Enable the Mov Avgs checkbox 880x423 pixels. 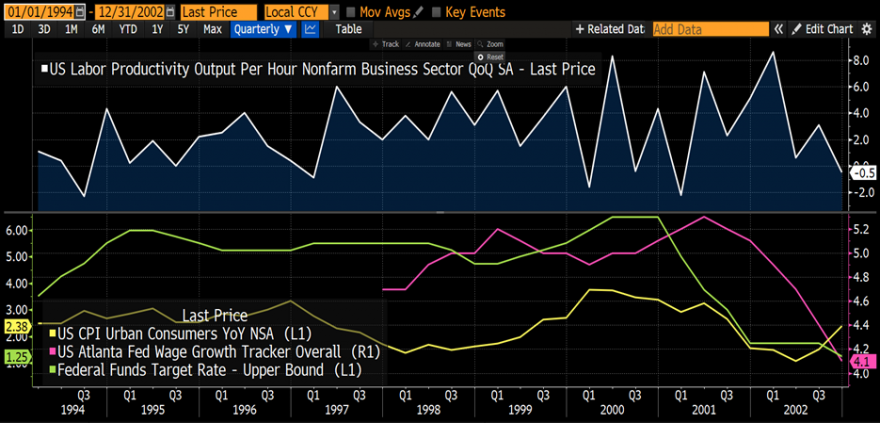[x=350, y=12]
